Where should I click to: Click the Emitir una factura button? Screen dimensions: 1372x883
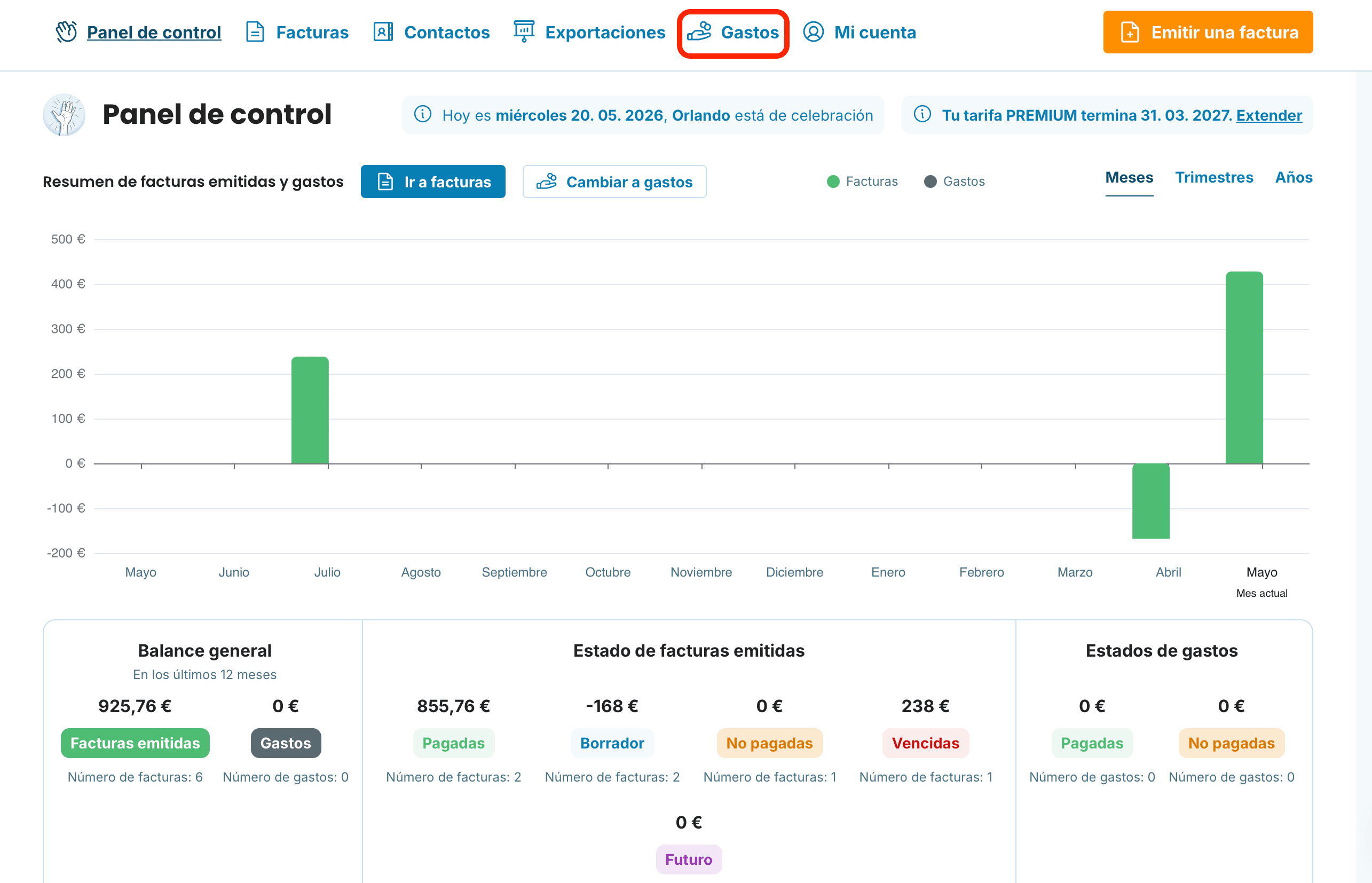(1208, 32)
